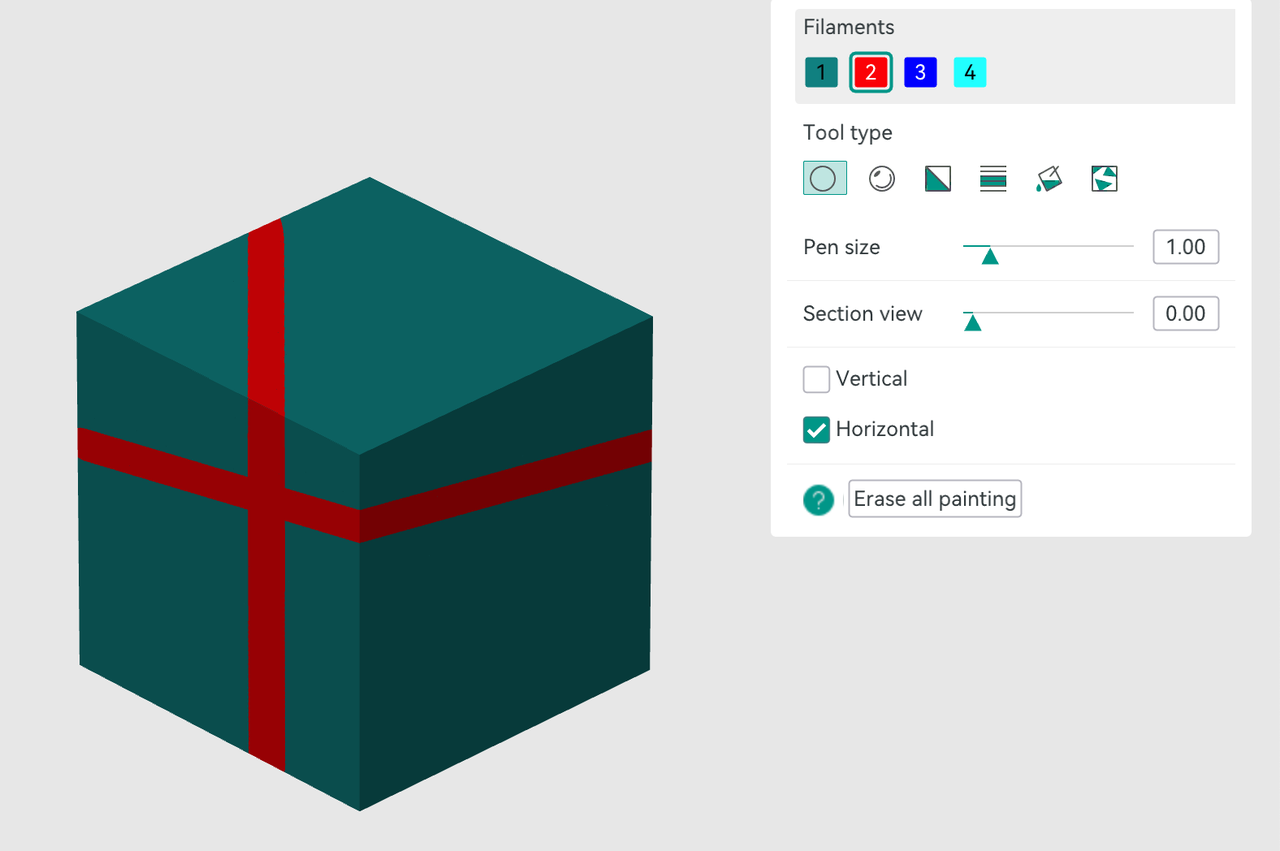The image size is (1280, 851).
Task: Click the Section view slider handle
Action: (x=972, y=322)
